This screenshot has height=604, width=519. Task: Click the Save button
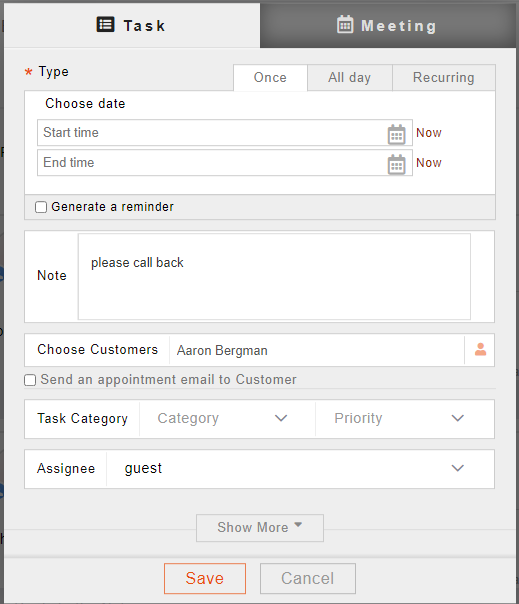[205, 578]
